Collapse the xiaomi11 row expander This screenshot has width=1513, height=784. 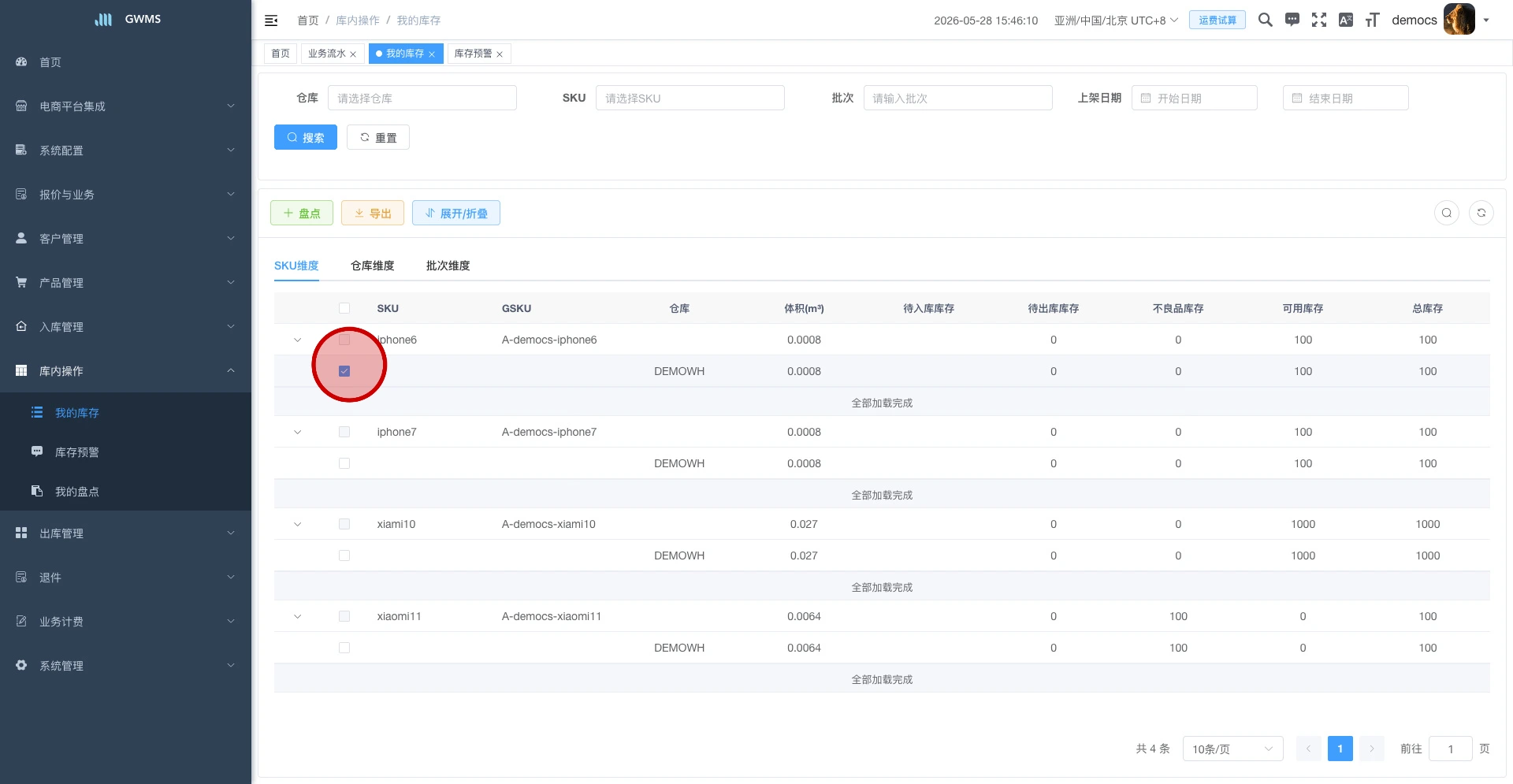(298, 617)
